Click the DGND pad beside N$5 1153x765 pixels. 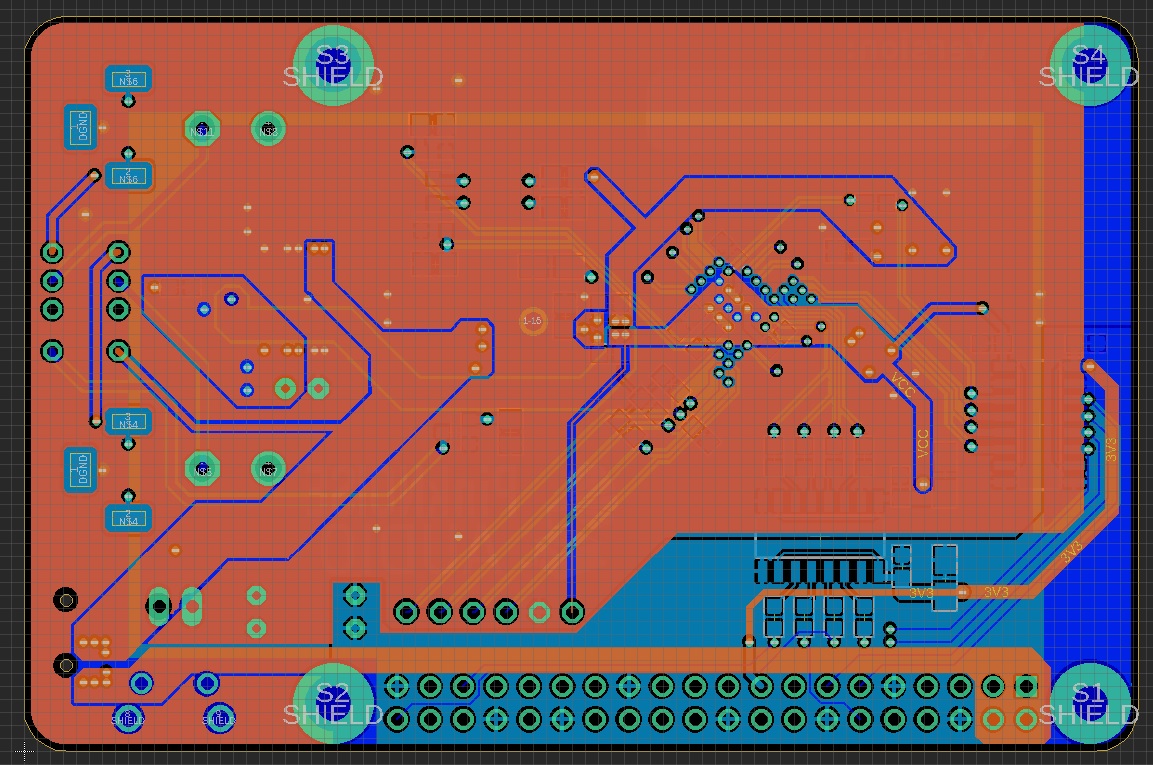coord(81,470)
